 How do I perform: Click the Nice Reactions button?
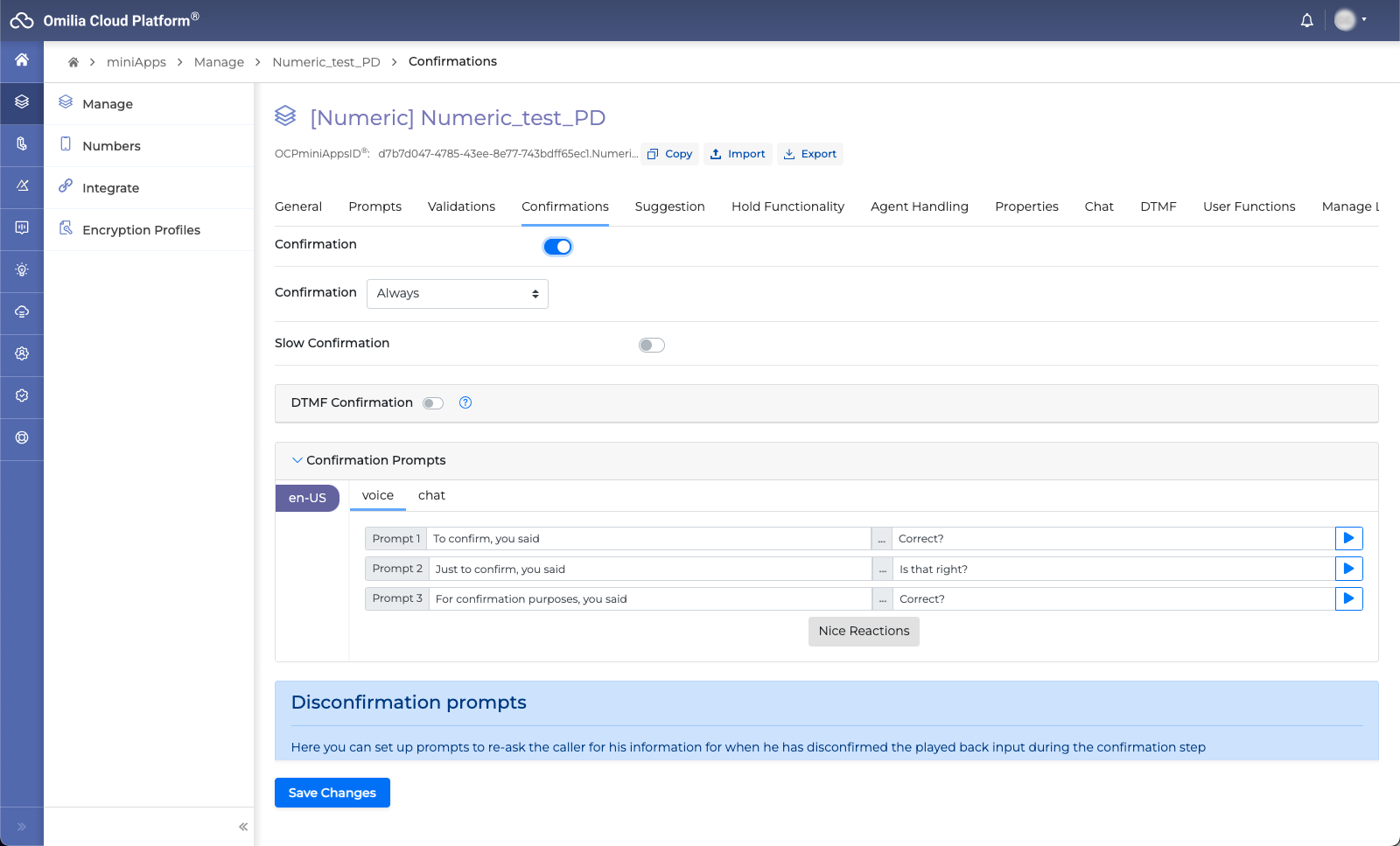(x=864, y=631)
